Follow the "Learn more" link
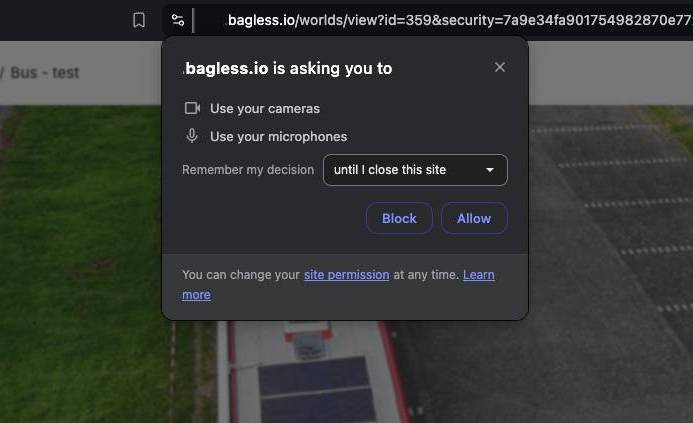Image resolution: width=693 pixels, height=423 pixels. 196,295
